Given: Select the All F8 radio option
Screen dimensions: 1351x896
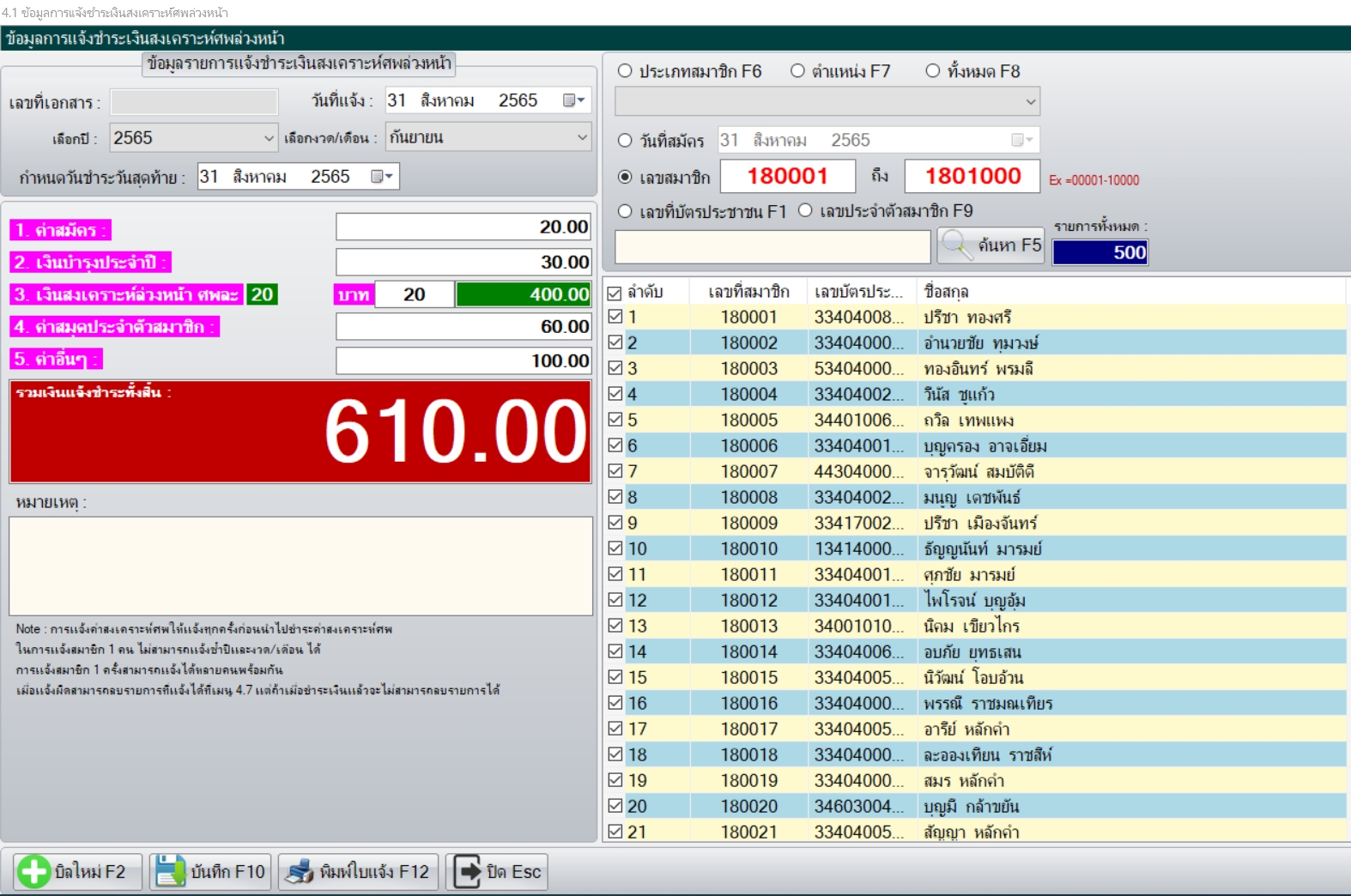Looking at the screenshot, I should (933, 71).
